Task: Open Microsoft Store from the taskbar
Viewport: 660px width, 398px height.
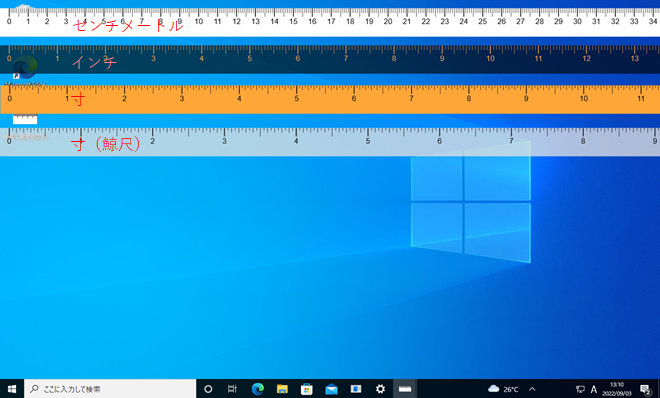Action: click(x=307, y=389)
